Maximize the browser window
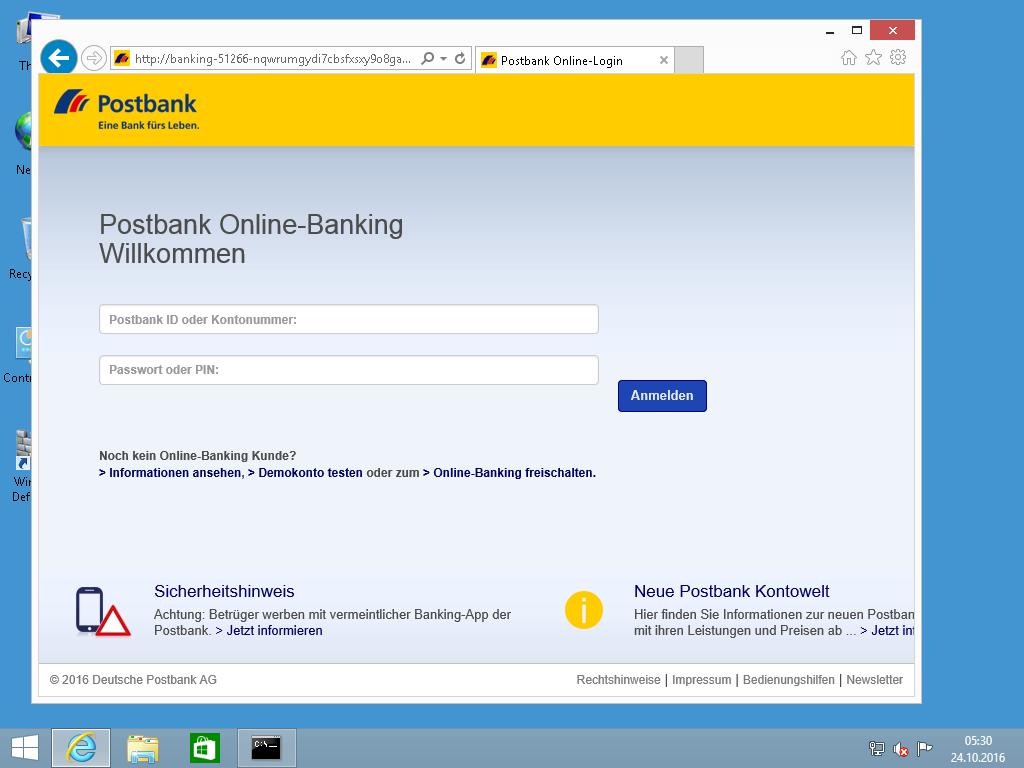1024x768 pixels. [857, 31]
